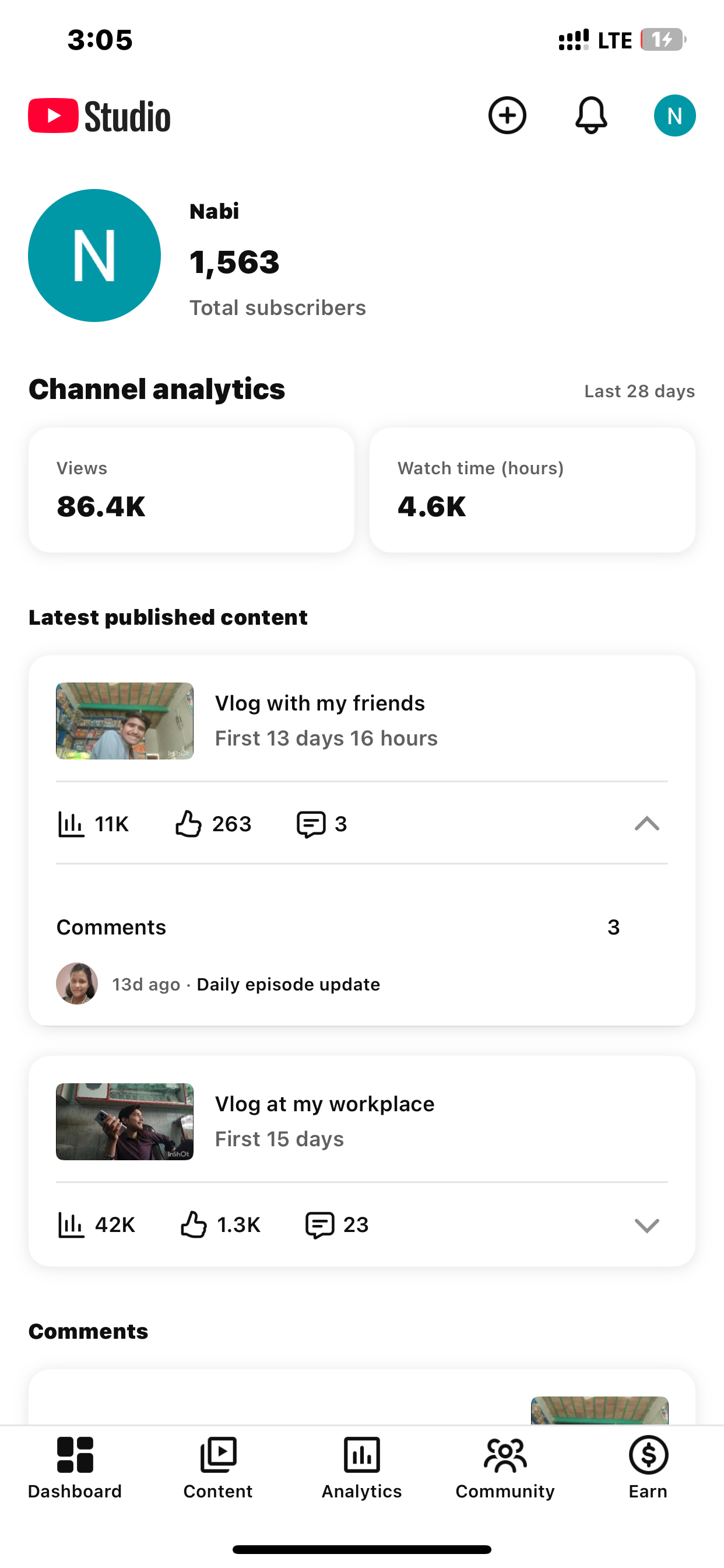Tap the views bar-chart icon showing 42K
724x1568 pixels.
[x=71, y=1224]
